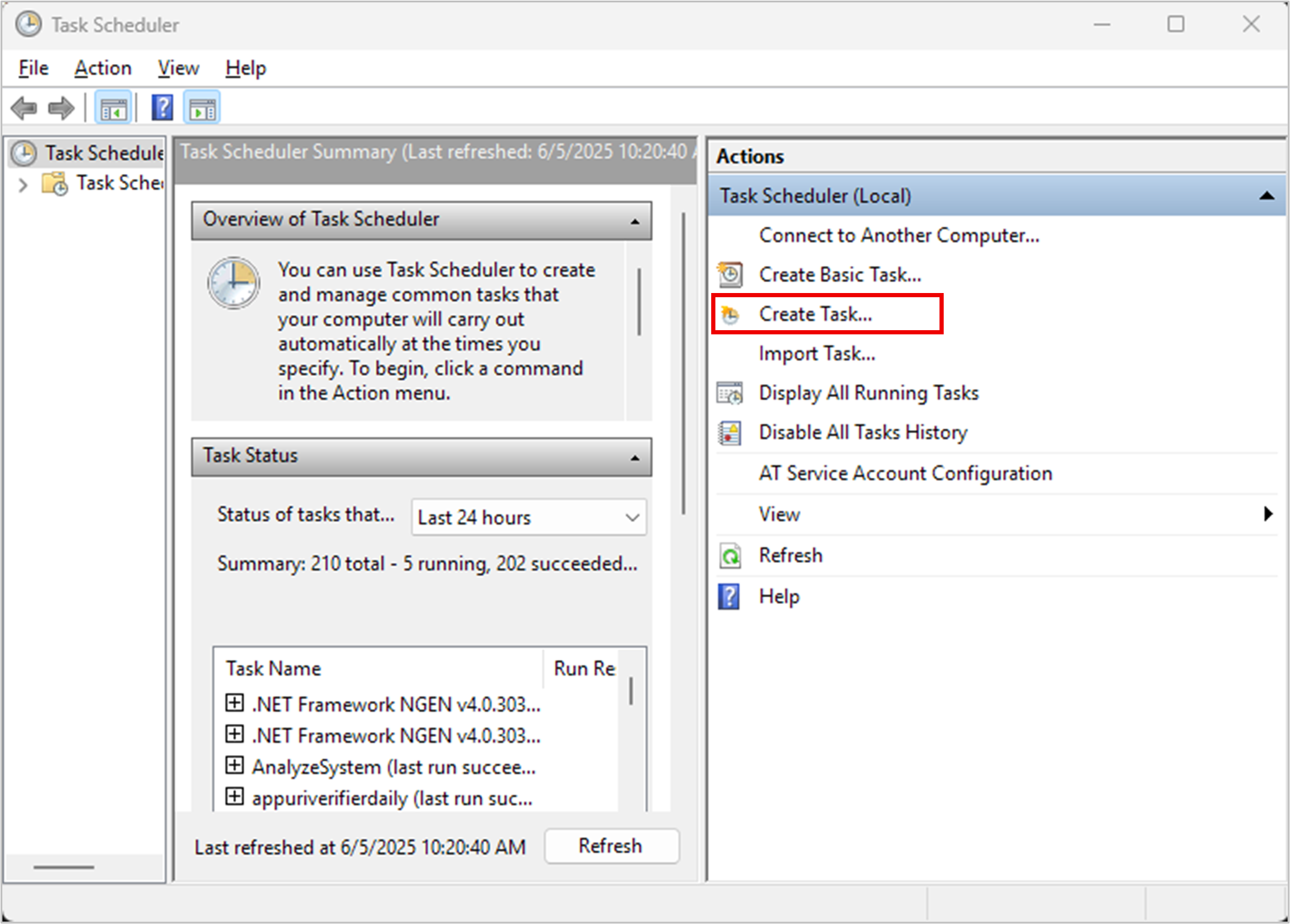Open the Help menu

coord(246,68)
